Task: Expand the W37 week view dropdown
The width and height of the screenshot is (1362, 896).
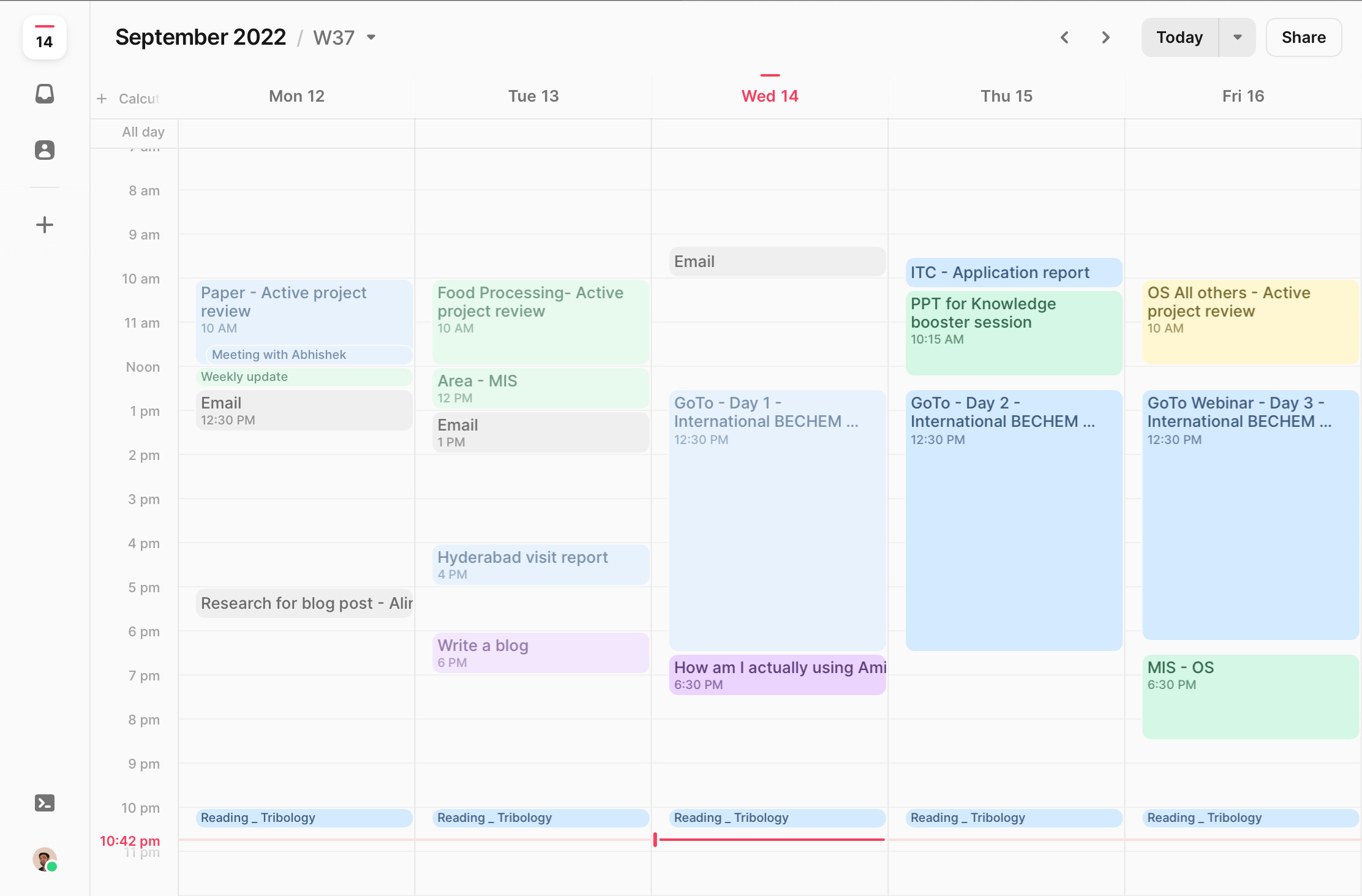Action: [x=371, y=37]
